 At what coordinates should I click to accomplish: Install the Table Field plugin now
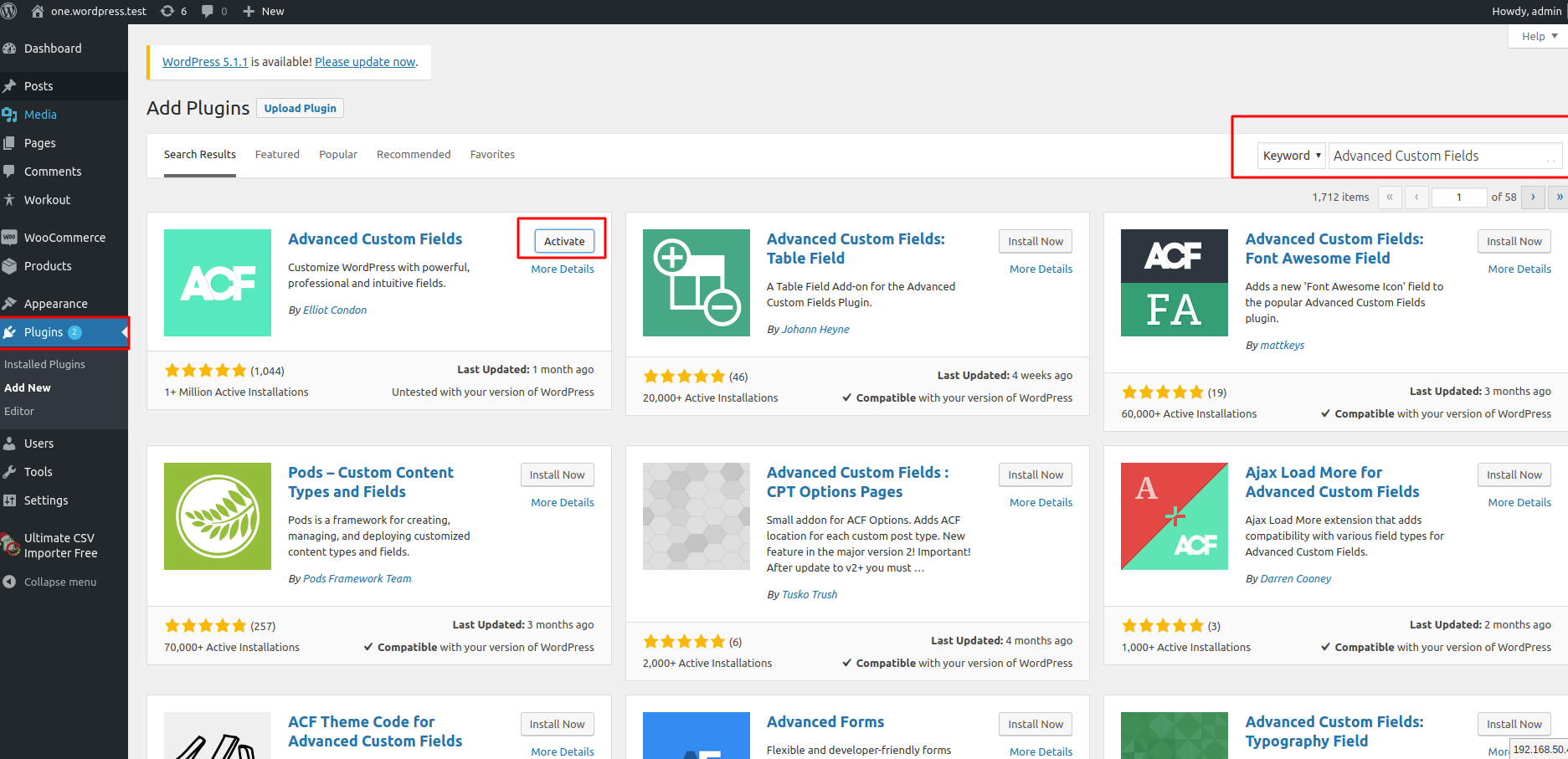point(1036,241)
